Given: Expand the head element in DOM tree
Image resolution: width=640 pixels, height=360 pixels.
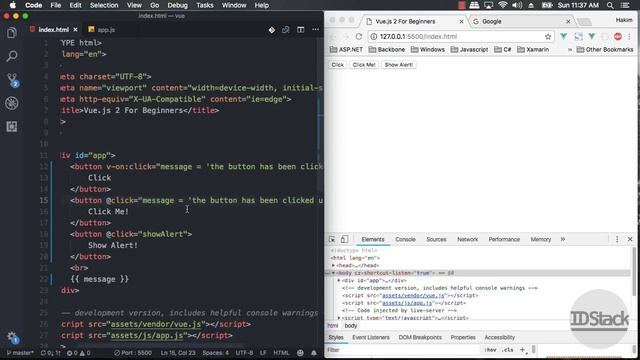Looking at the screenshot, I should click(333, 266).
